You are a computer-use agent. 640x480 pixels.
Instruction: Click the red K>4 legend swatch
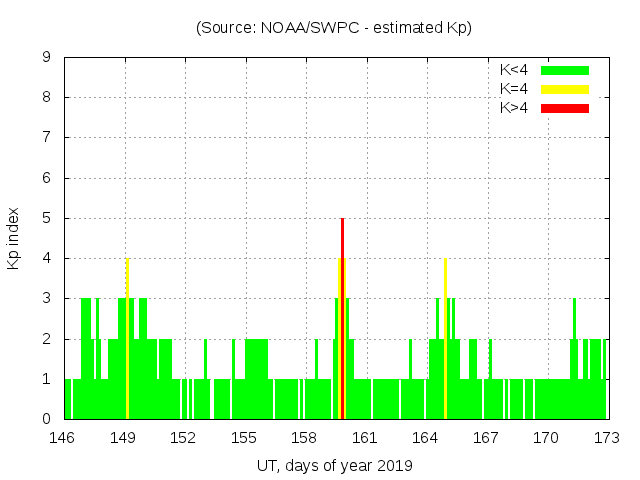[565, 108]
